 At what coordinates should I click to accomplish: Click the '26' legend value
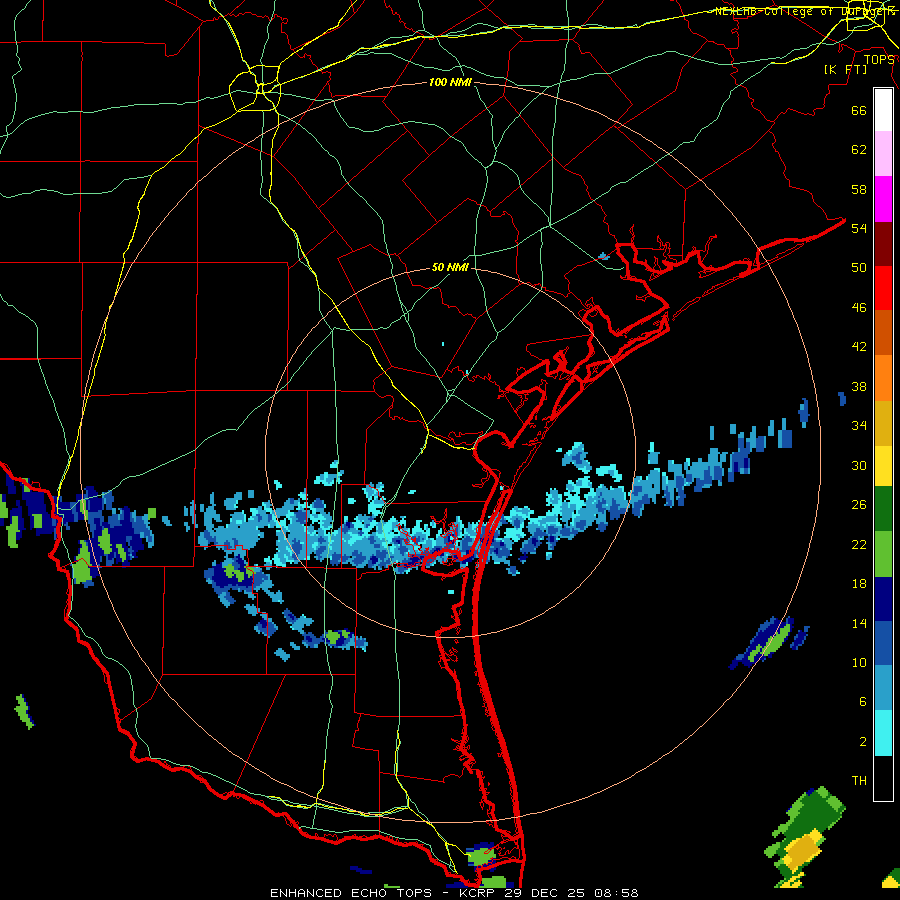click(x=859, y=505)
